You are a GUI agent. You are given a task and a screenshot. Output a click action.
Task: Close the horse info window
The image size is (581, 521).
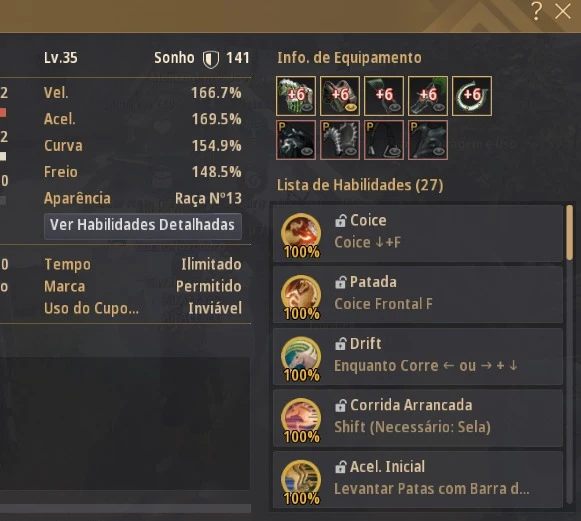click(562, 11)
